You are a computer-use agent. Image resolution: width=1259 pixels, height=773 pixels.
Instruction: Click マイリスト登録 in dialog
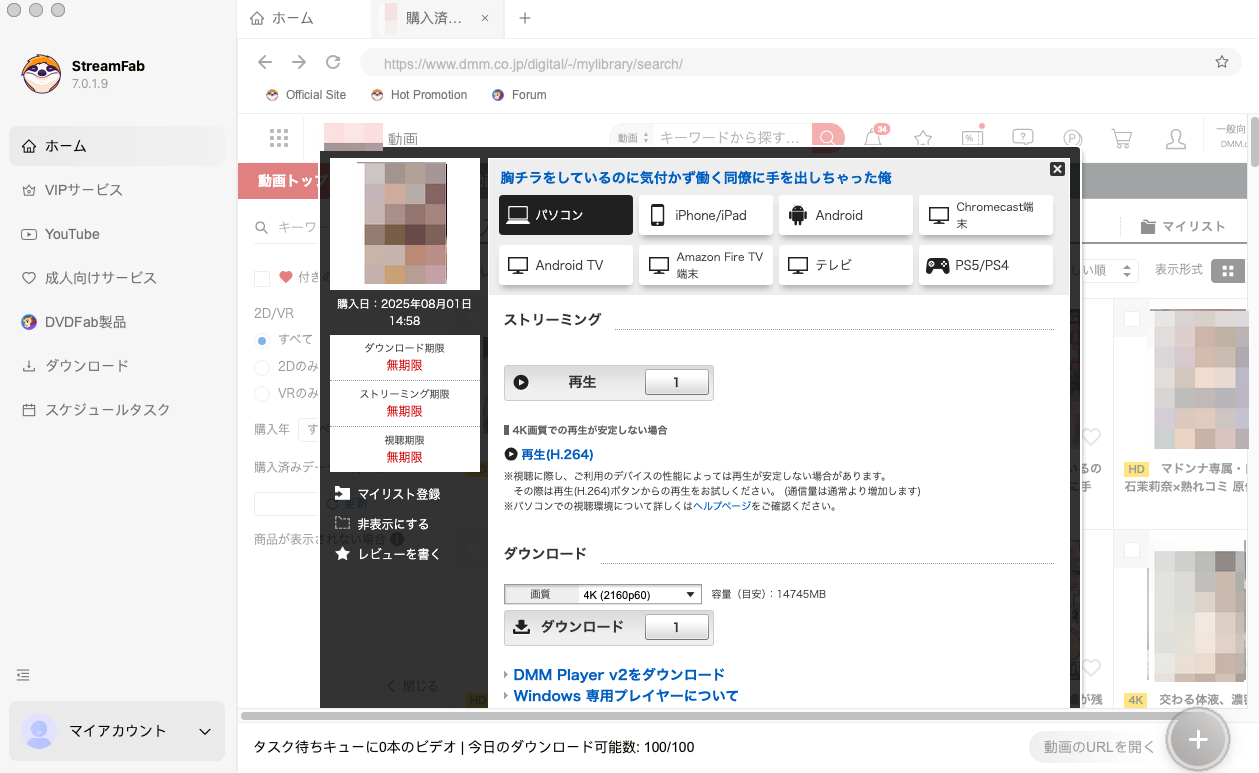[x=387, y=494]
